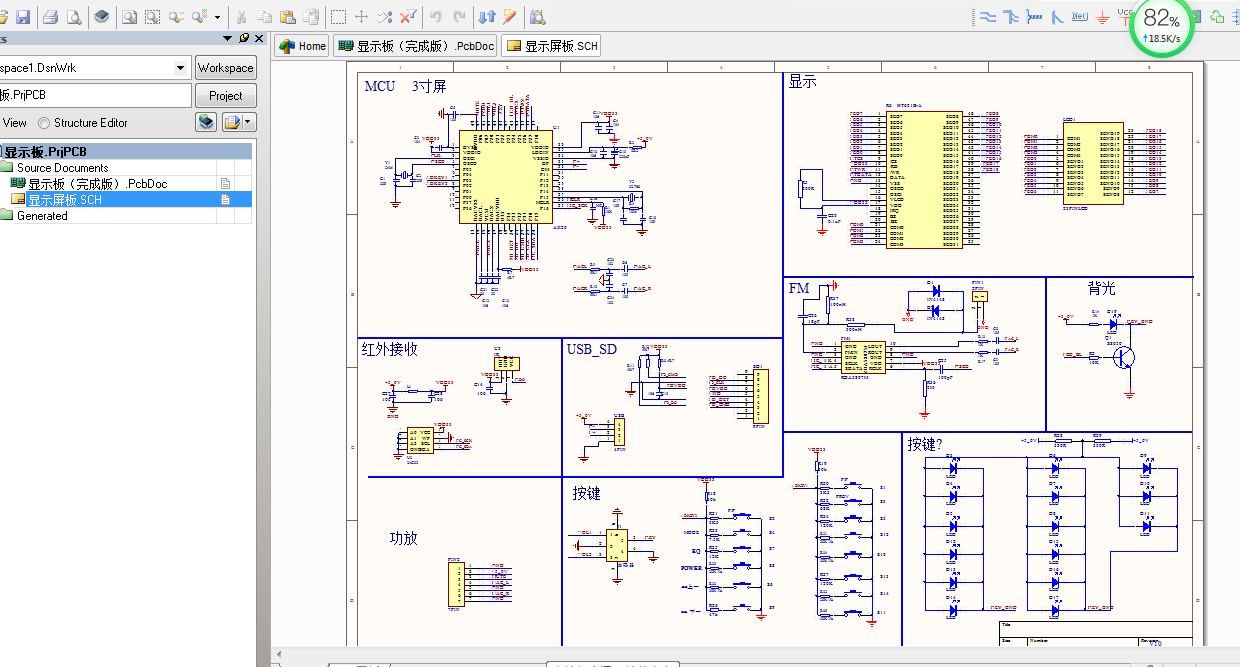1240x667 pixels.
Task: Open workspace DsnWrk dropdown list
Action: pyautogui.click(x=180, y=68)
